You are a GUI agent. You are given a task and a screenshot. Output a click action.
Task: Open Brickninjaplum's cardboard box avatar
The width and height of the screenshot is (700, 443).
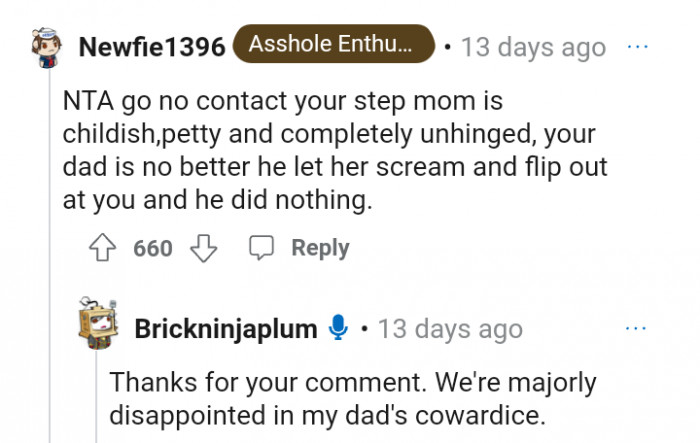(99, 326)
